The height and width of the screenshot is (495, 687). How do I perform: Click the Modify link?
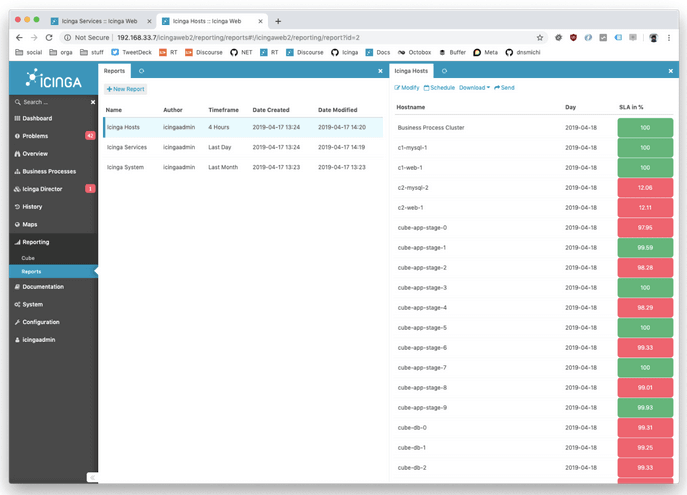[407, 88]
